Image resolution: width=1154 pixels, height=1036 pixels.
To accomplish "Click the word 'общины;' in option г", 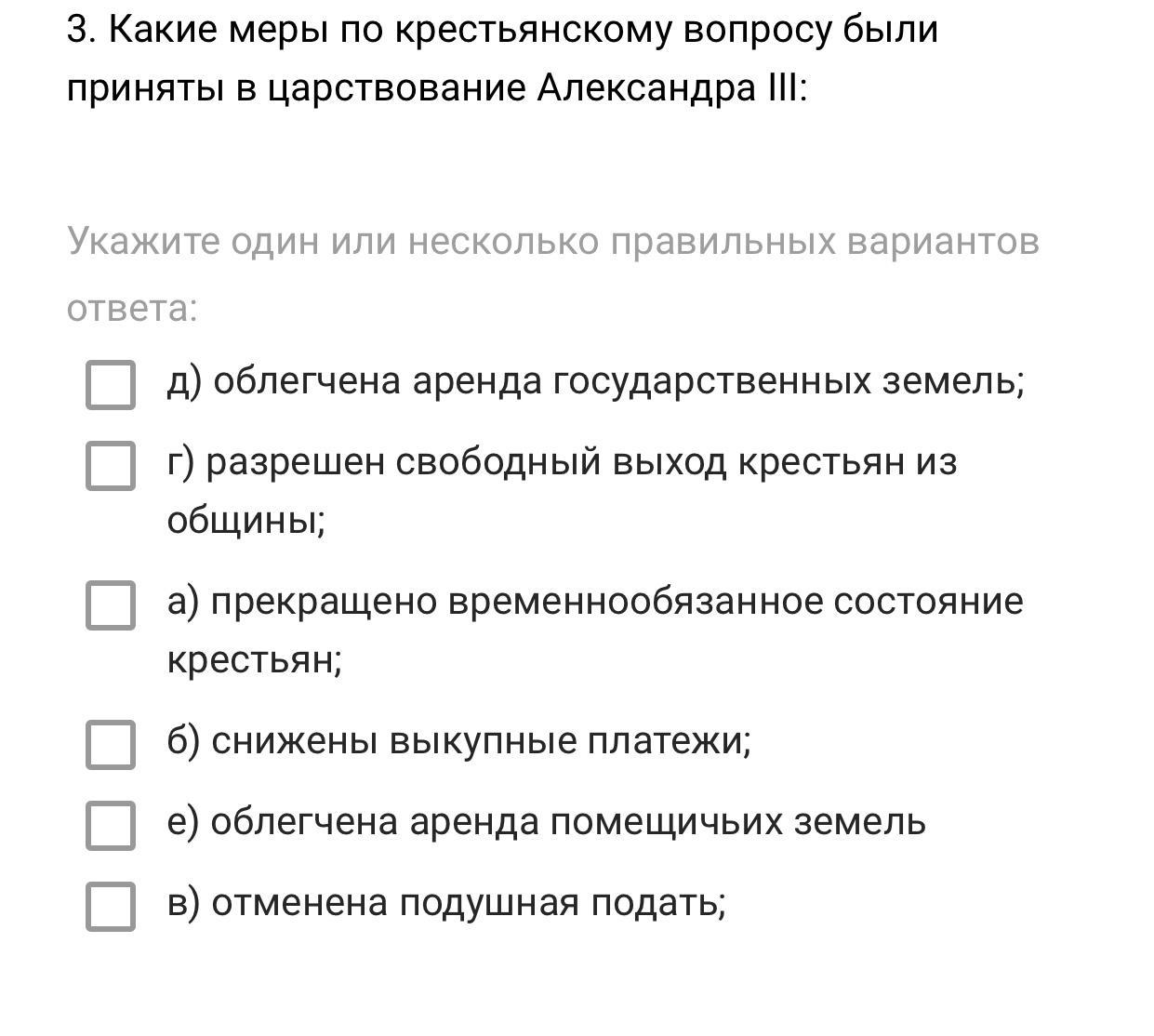I will [246, 520].
